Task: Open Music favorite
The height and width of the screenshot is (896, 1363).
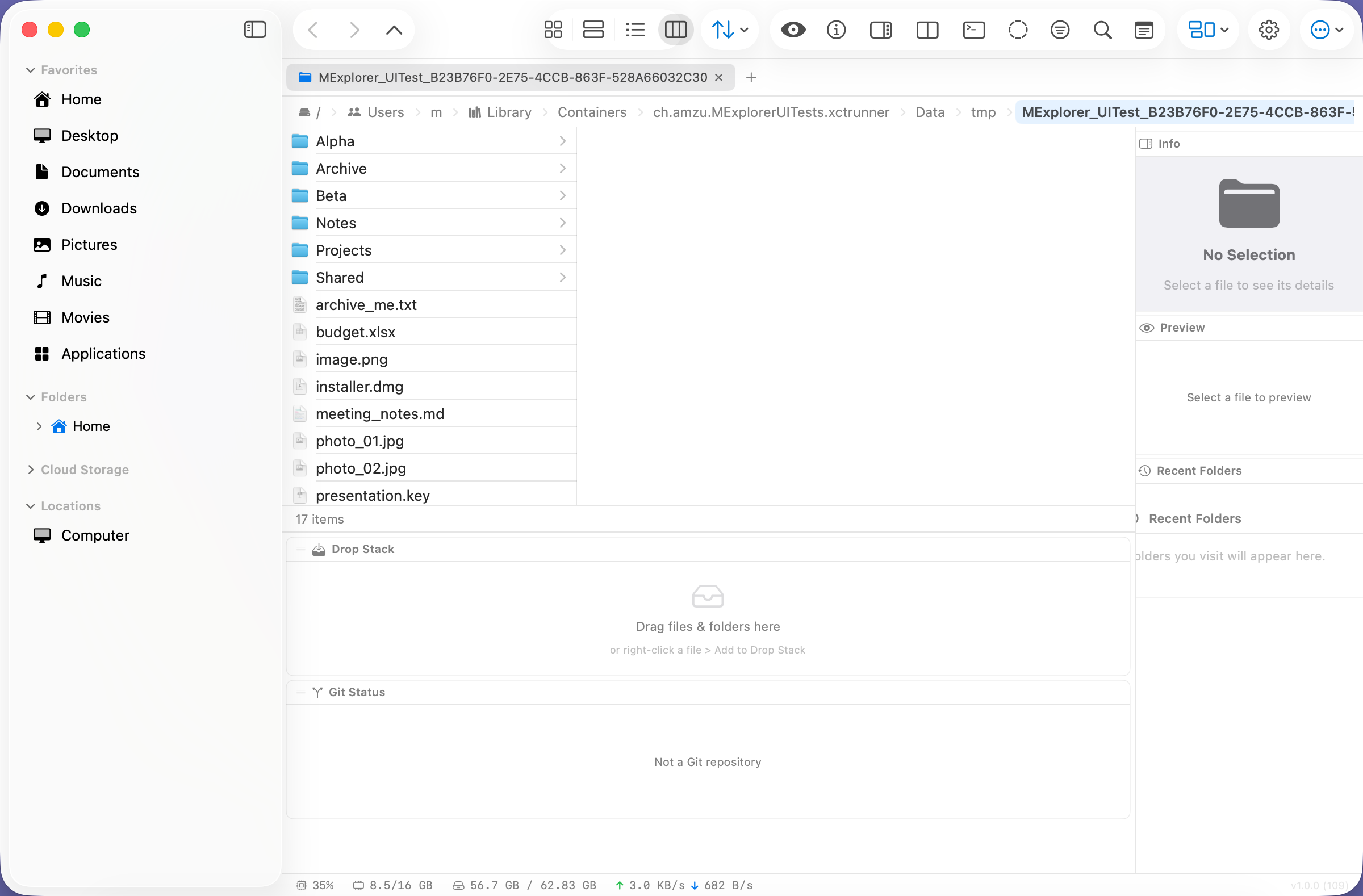Action: pos(81,281)
